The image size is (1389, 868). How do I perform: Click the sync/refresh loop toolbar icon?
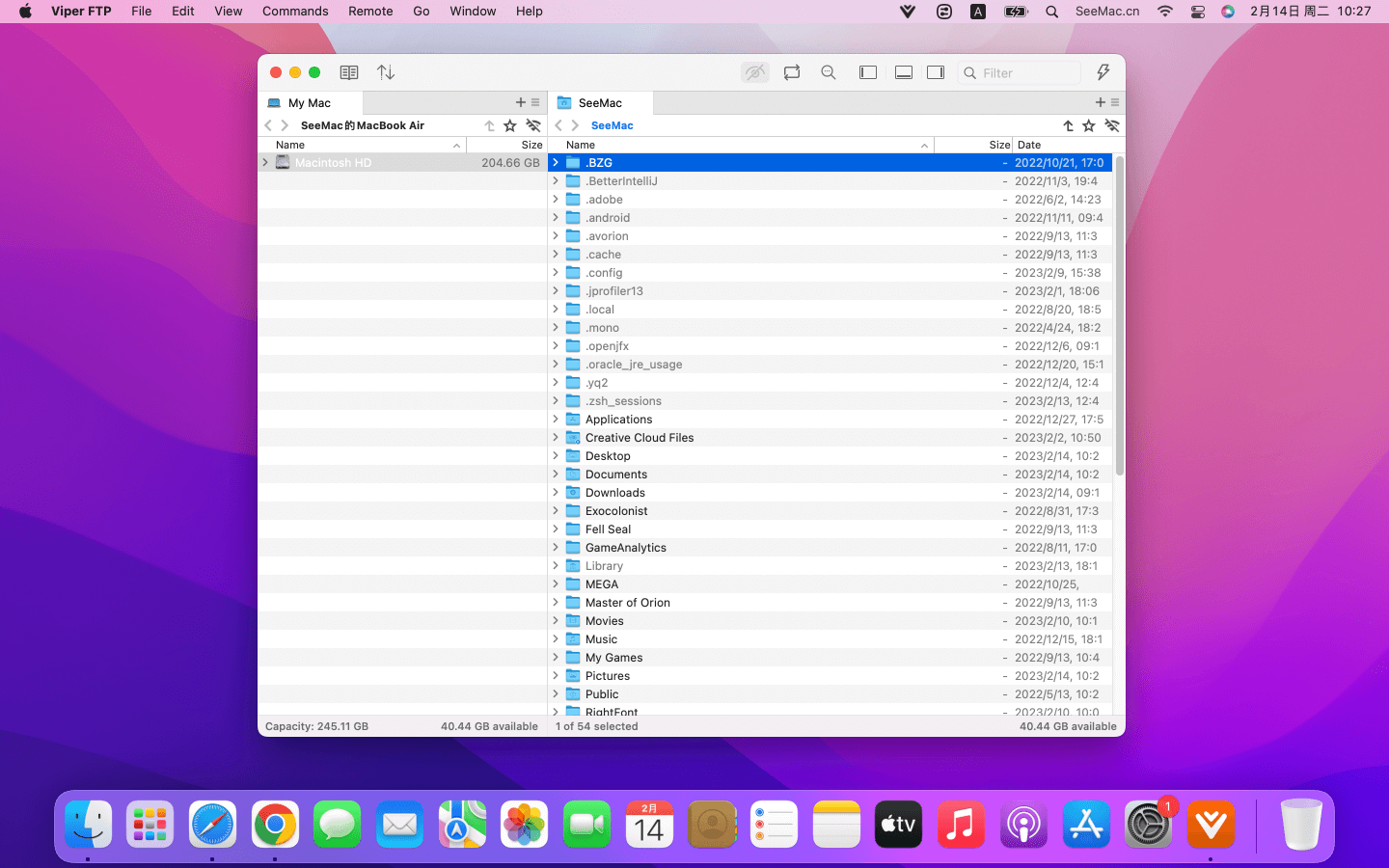point(792,72)
